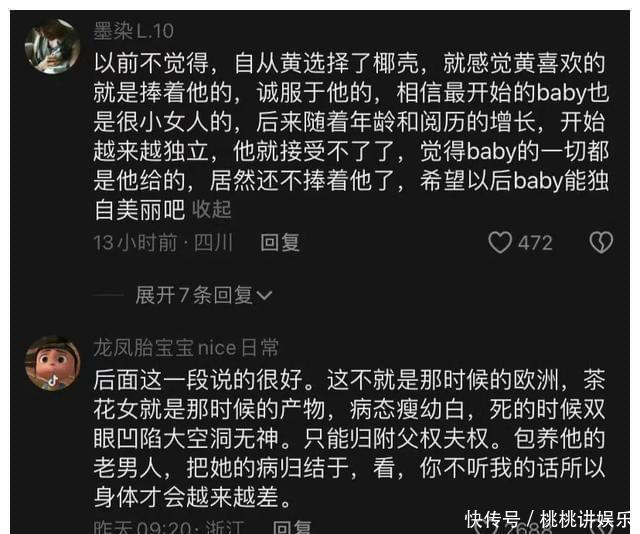Open the username 墨染L.10
Image resolution: width=640 pixels, height=534 pixels.
coord(134,31)
